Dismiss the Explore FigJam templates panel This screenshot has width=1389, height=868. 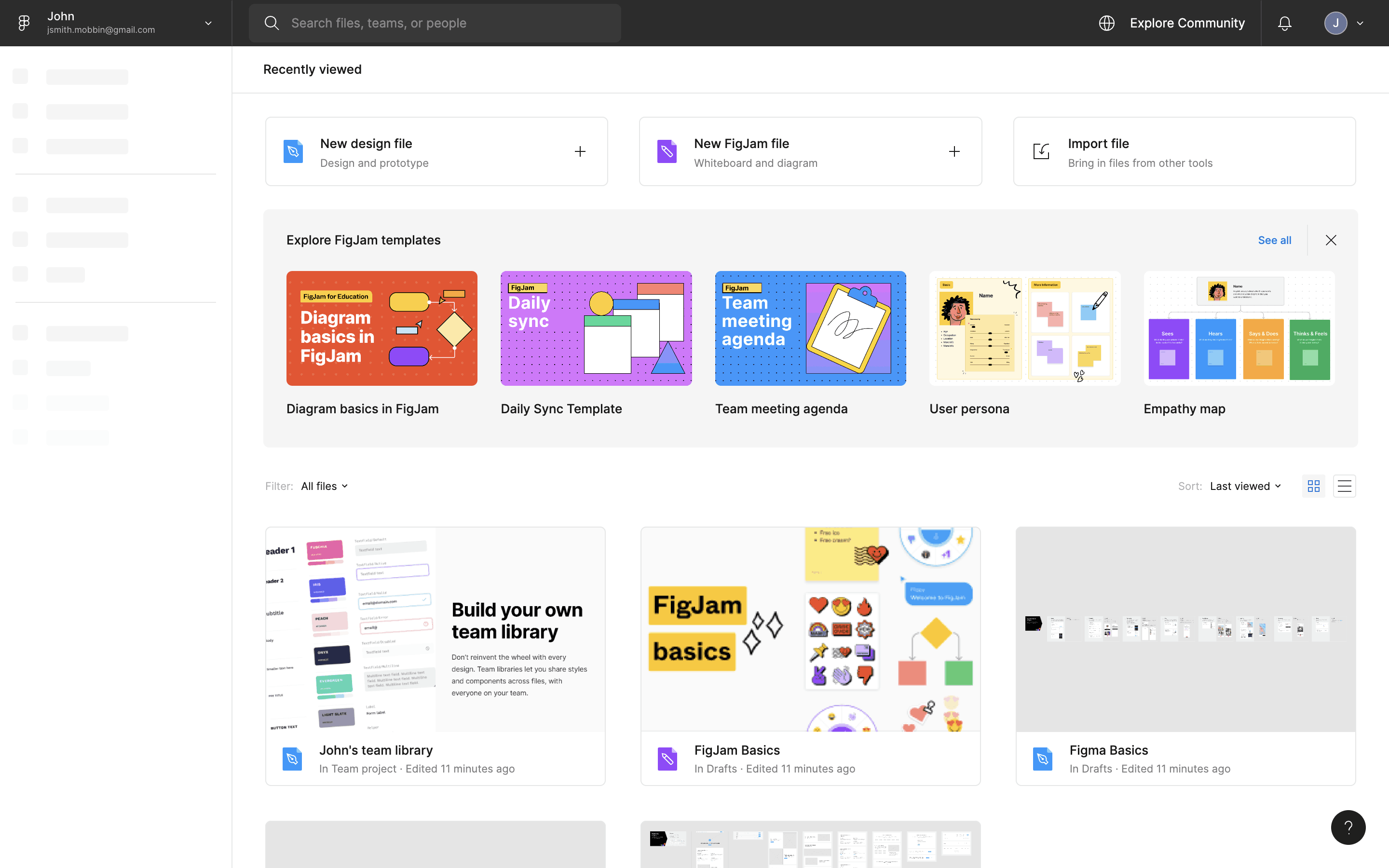(x=1331, y=240)
